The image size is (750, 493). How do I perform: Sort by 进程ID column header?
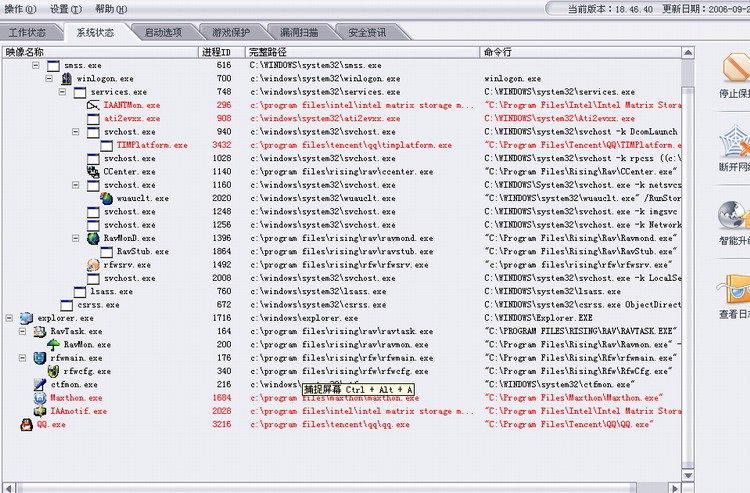[x=221, y=52]
